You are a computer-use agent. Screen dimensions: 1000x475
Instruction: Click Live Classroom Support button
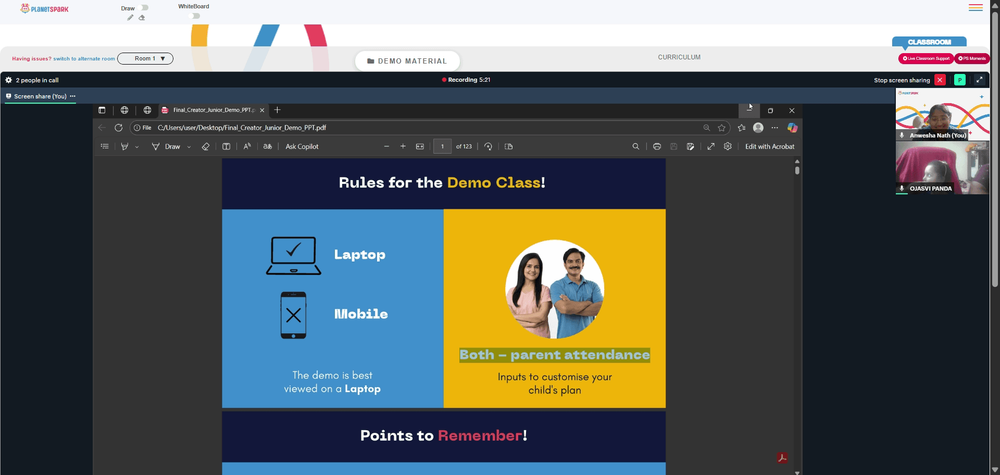926,59
